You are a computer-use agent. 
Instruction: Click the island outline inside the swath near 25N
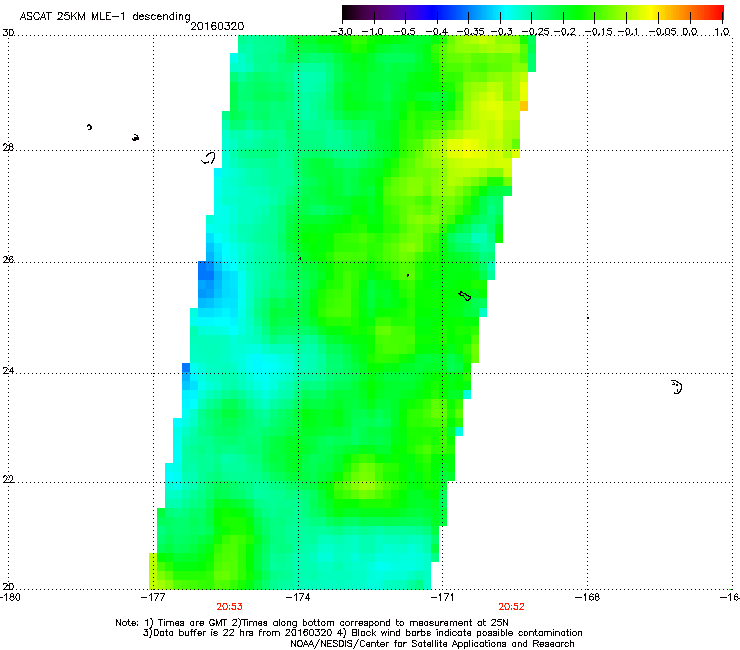pos(465,296)
